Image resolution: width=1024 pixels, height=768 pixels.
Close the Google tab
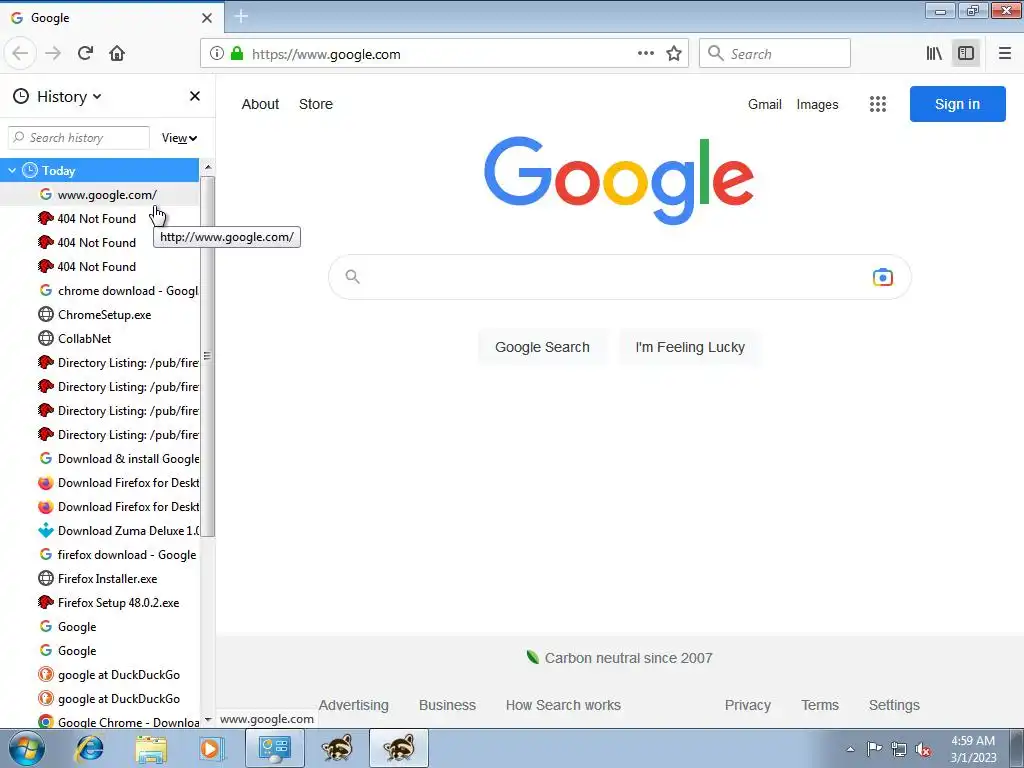207,18
